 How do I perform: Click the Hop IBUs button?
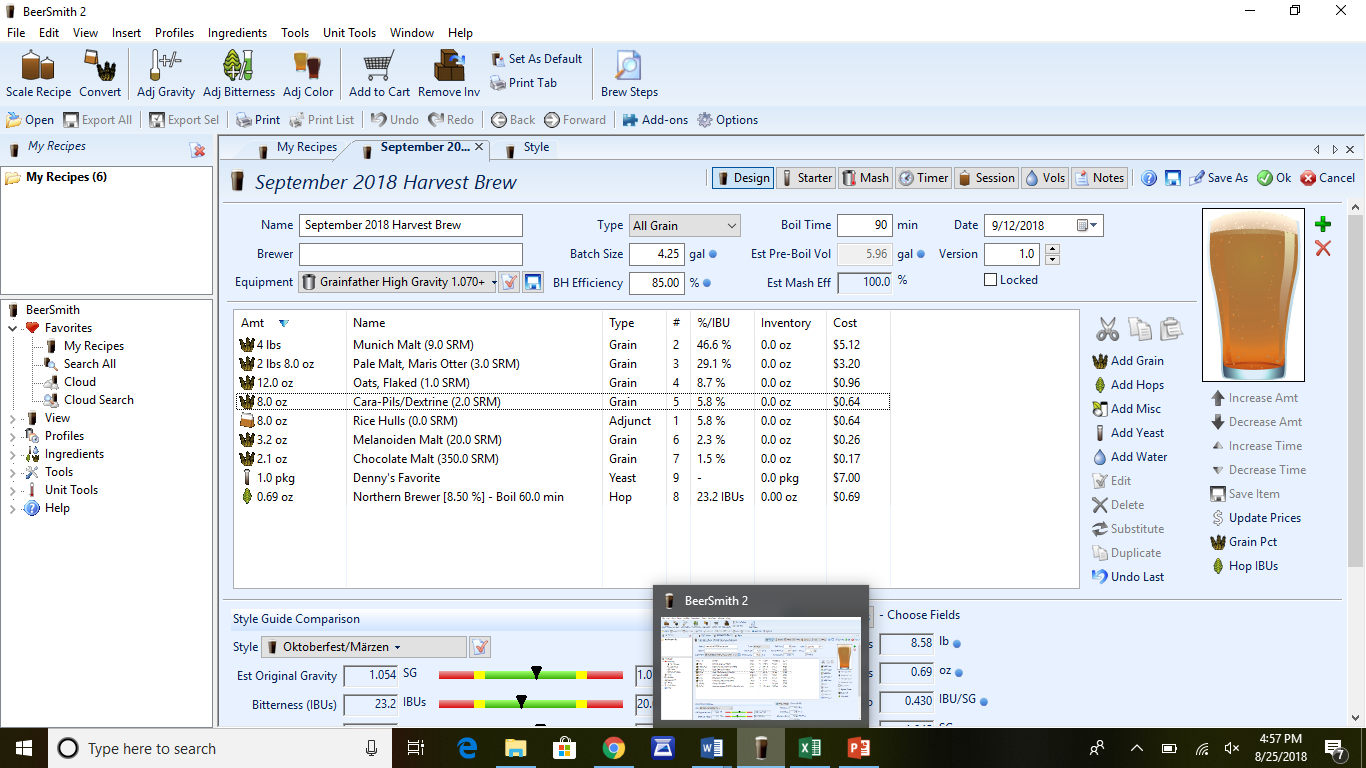[x=1244, y=566]
